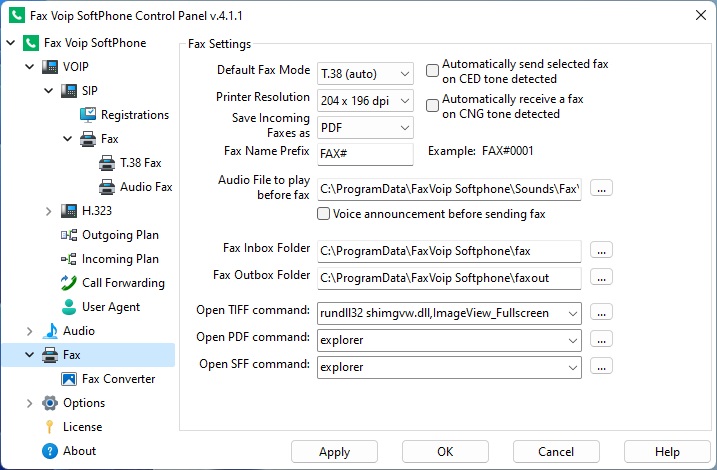Click the Audio music note icon
The image size is (717, 470).
coord(50,331)
